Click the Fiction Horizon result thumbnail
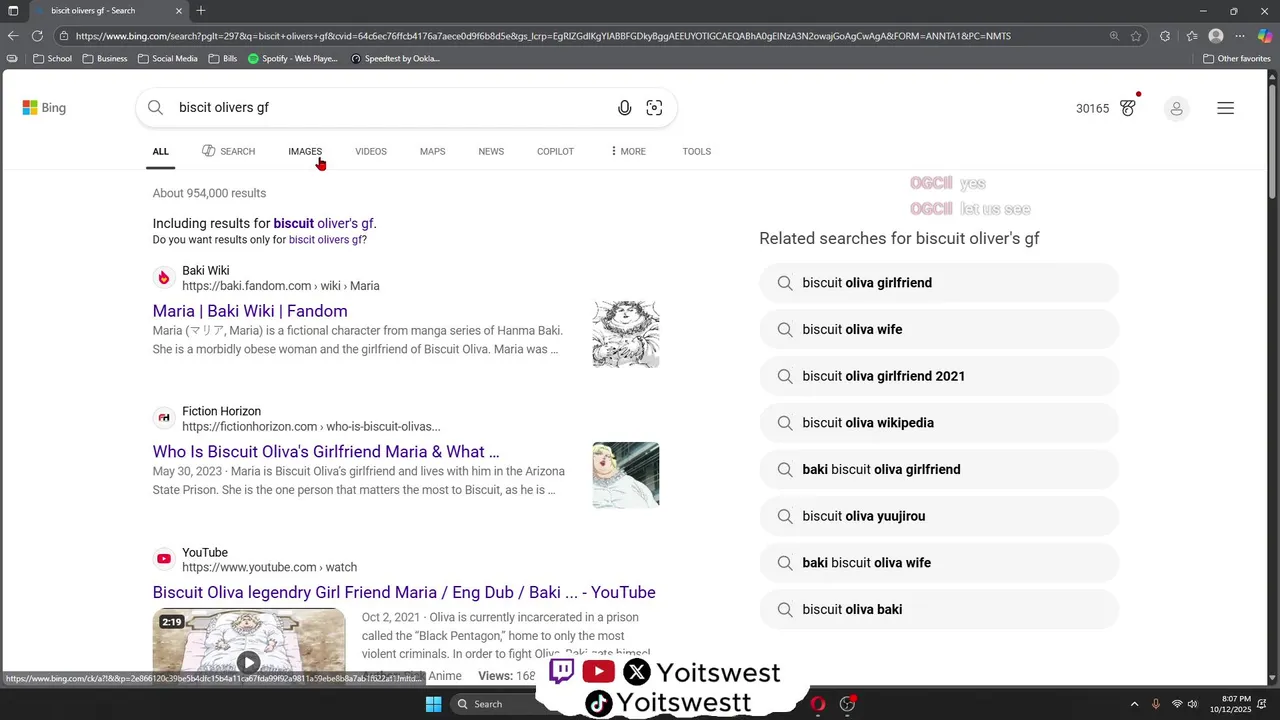The width and height of the screenshot is (1280, 720). tap(626, 475)
